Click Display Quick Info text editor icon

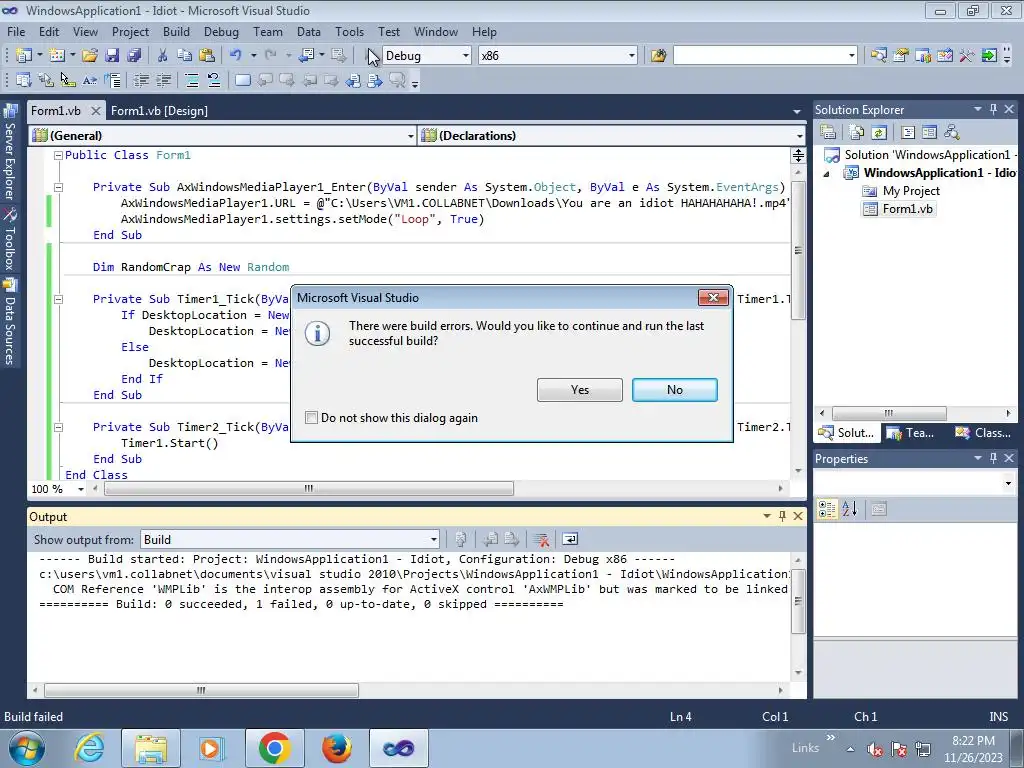point(68,80)
